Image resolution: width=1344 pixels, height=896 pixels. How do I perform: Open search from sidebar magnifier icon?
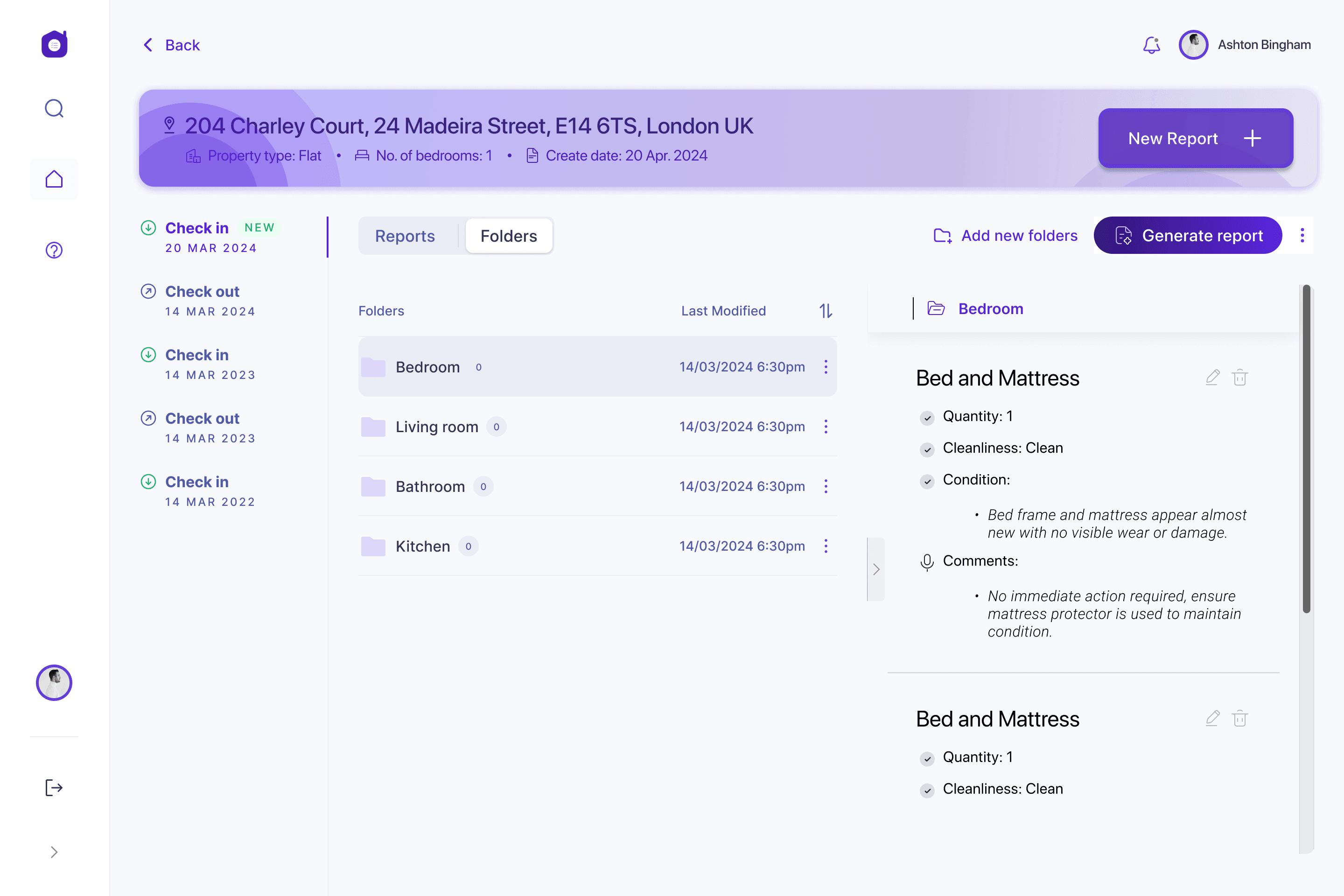(54, 108)
